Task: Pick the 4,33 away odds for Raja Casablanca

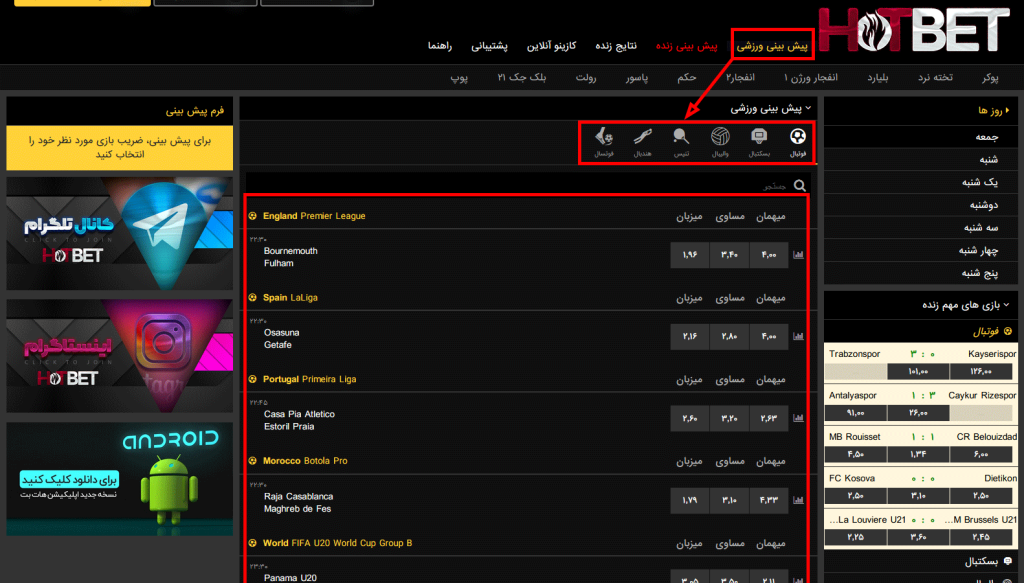Action: click(x=771, y=502)
